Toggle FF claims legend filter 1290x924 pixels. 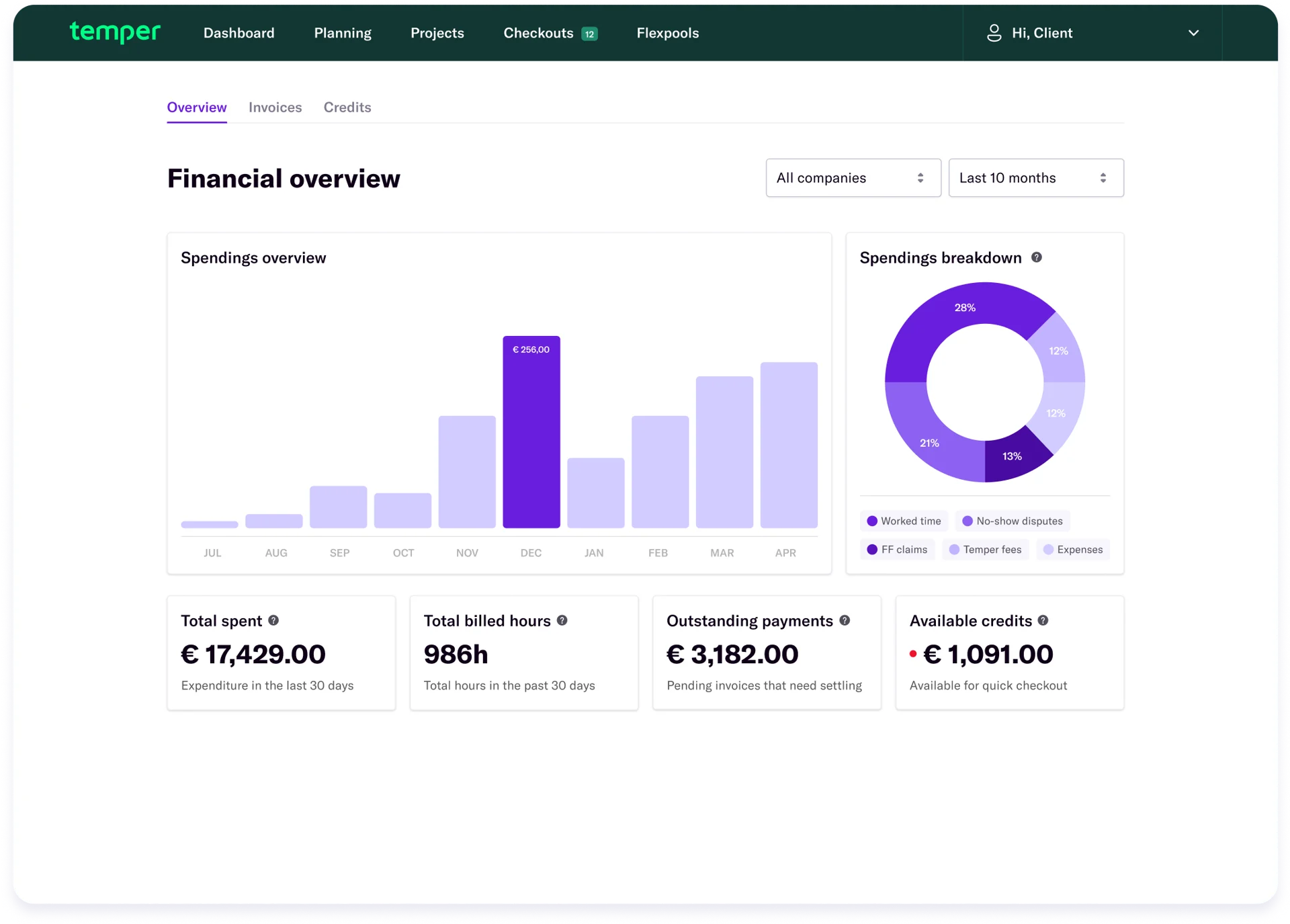[x=897, y=550]
